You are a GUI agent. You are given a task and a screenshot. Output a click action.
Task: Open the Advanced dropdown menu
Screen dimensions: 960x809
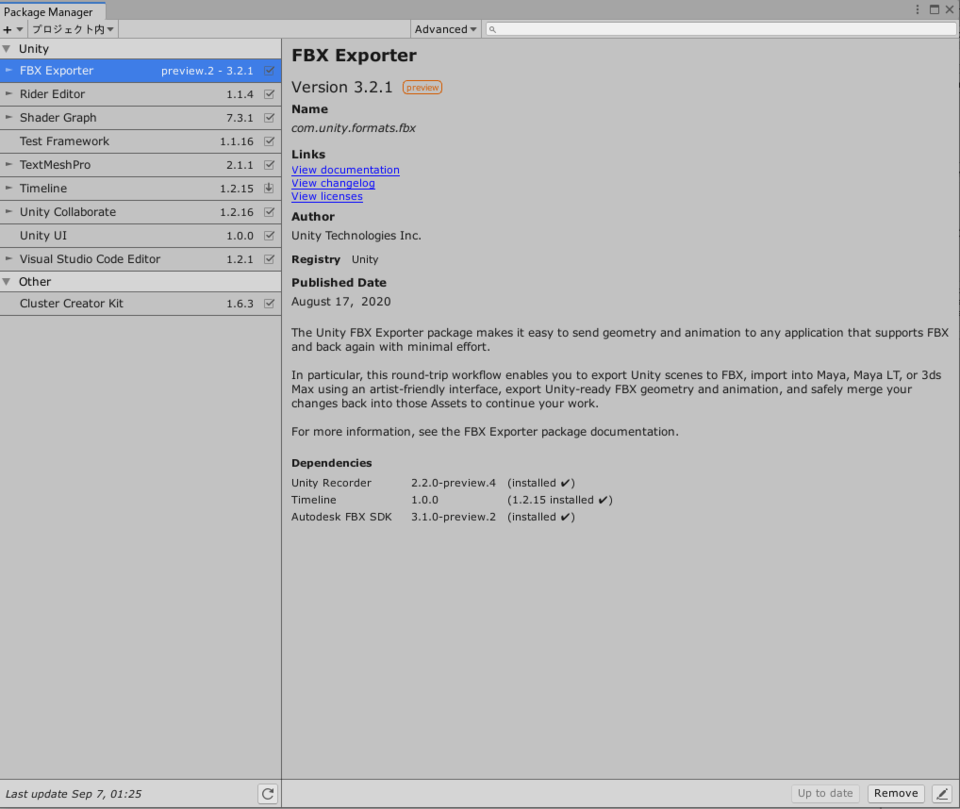click(x=445, y=29)
